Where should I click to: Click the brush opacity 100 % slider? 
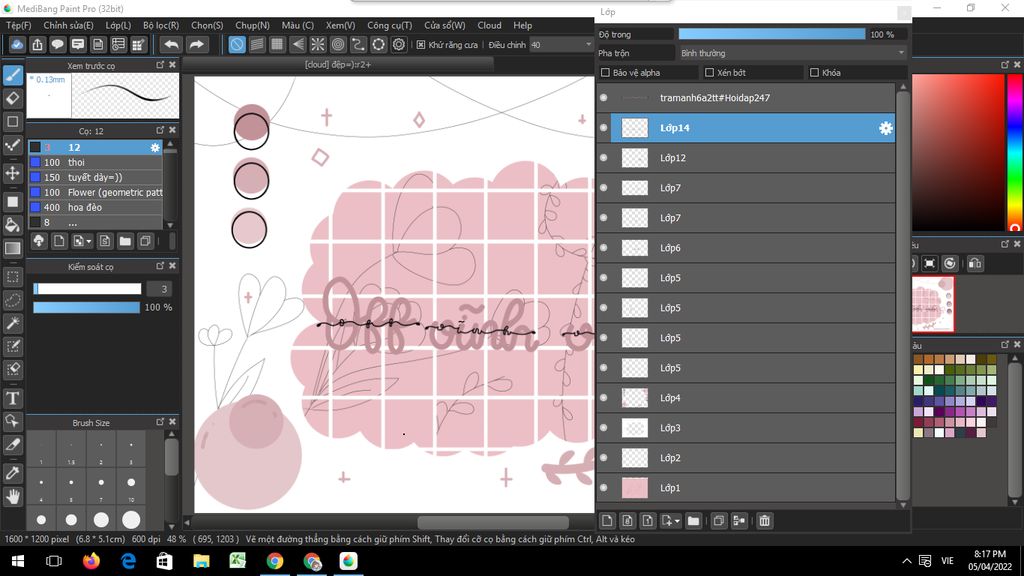tap(86, 307)
